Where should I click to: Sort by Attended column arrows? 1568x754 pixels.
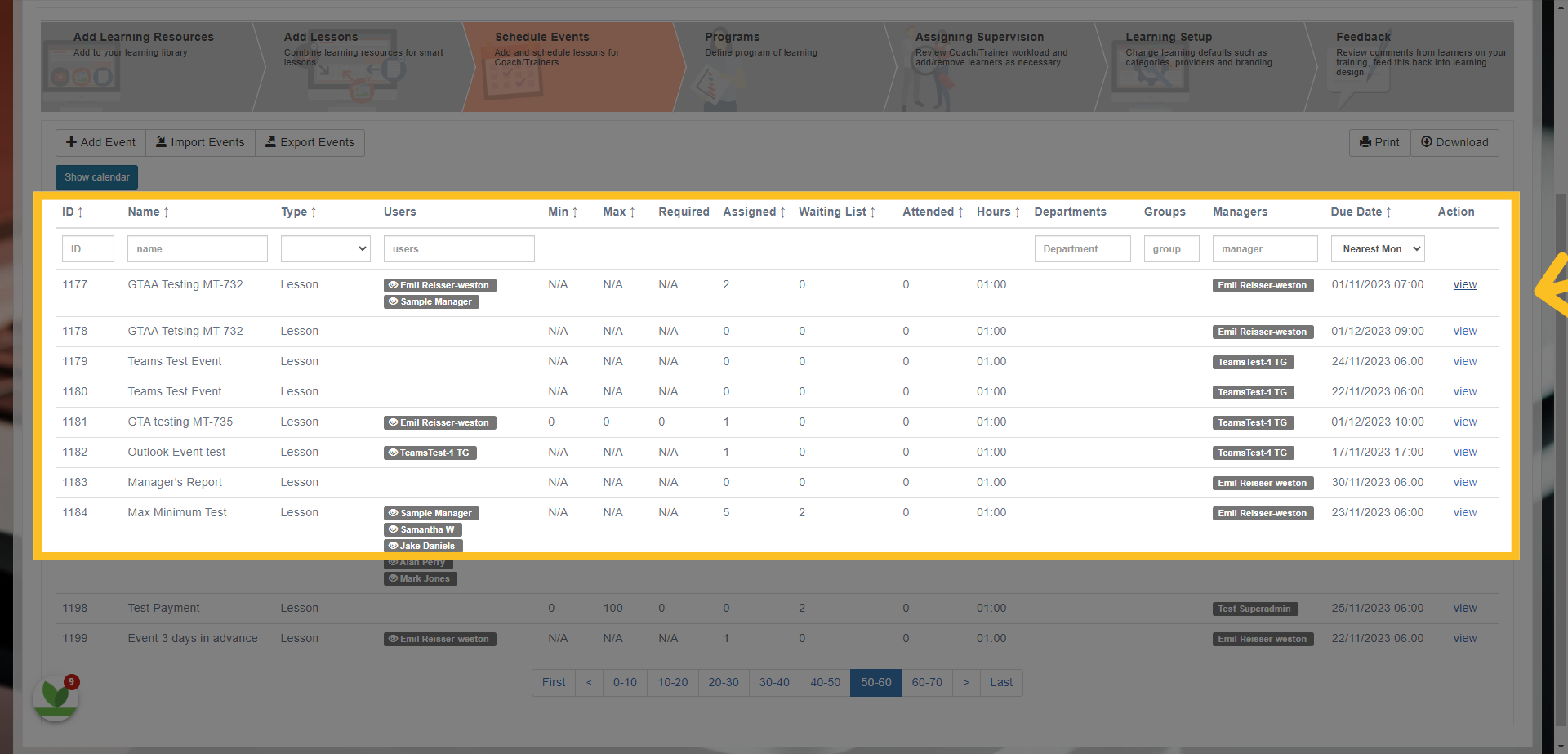point(960,212)
